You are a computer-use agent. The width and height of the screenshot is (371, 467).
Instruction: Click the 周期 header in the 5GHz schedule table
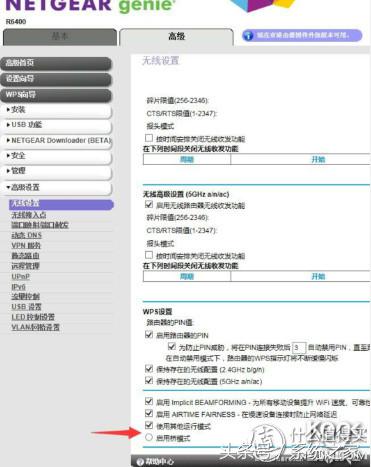187,276
